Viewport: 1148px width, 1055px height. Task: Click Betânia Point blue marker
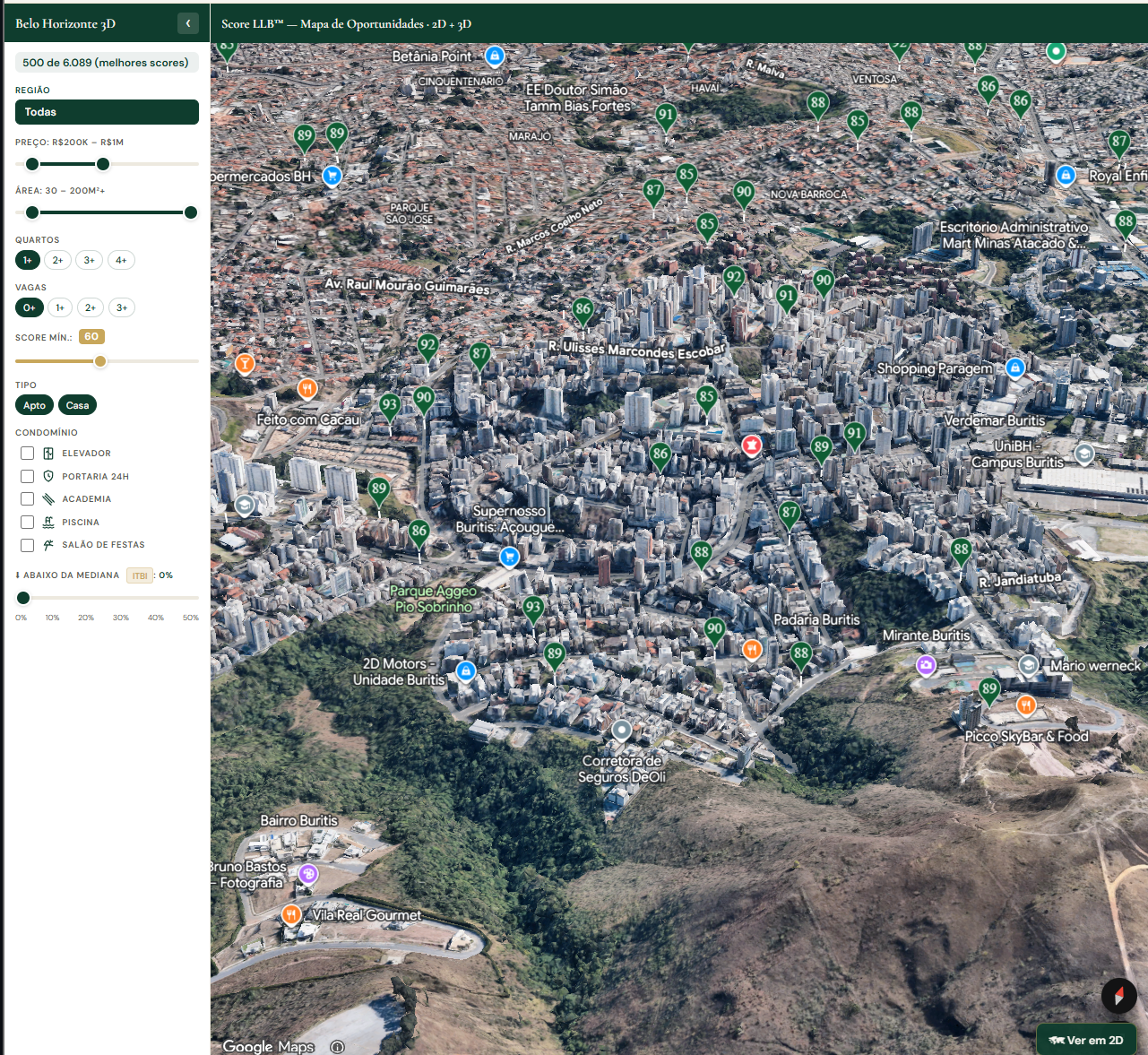(x=494, y=56)
